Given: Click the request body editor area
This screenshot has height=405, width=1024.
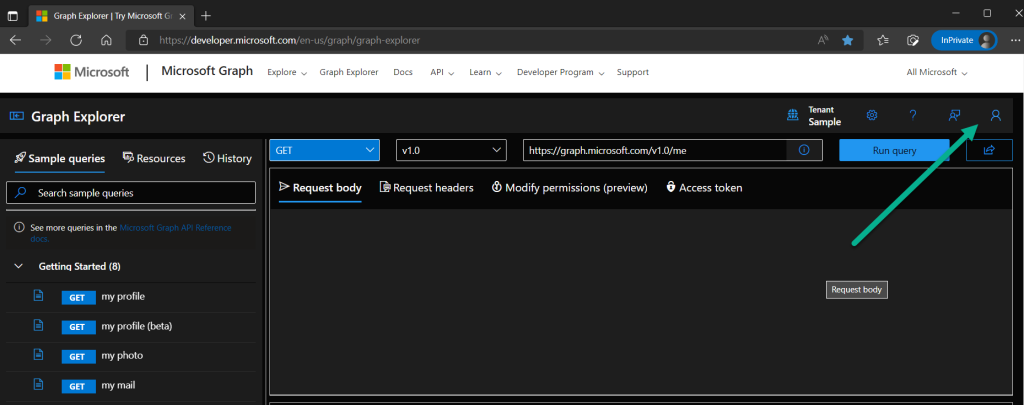Looking at the screenshot, I should click(x=641, y=302).
